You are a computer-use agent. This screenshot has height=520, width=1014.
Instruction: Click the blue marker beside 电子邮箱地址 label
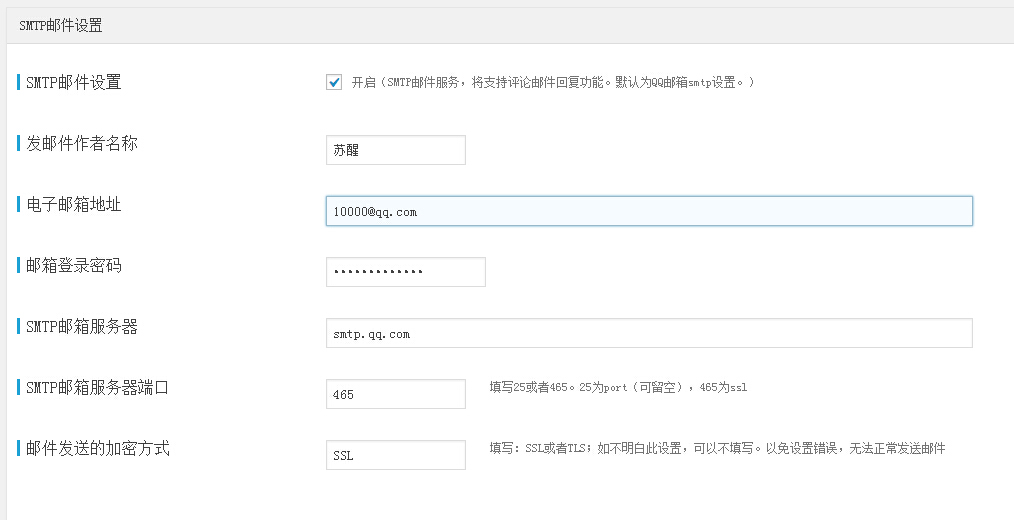point(19,204)
